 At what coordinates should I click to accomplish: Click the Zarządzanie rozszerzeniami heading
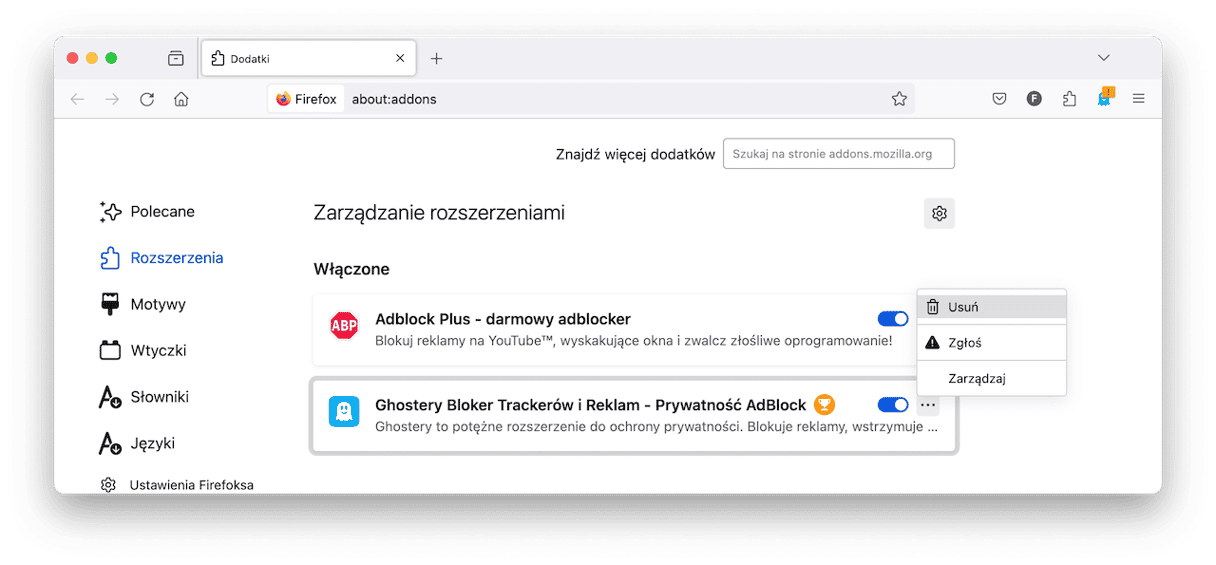pyautogui.click(x=439, y=213)
